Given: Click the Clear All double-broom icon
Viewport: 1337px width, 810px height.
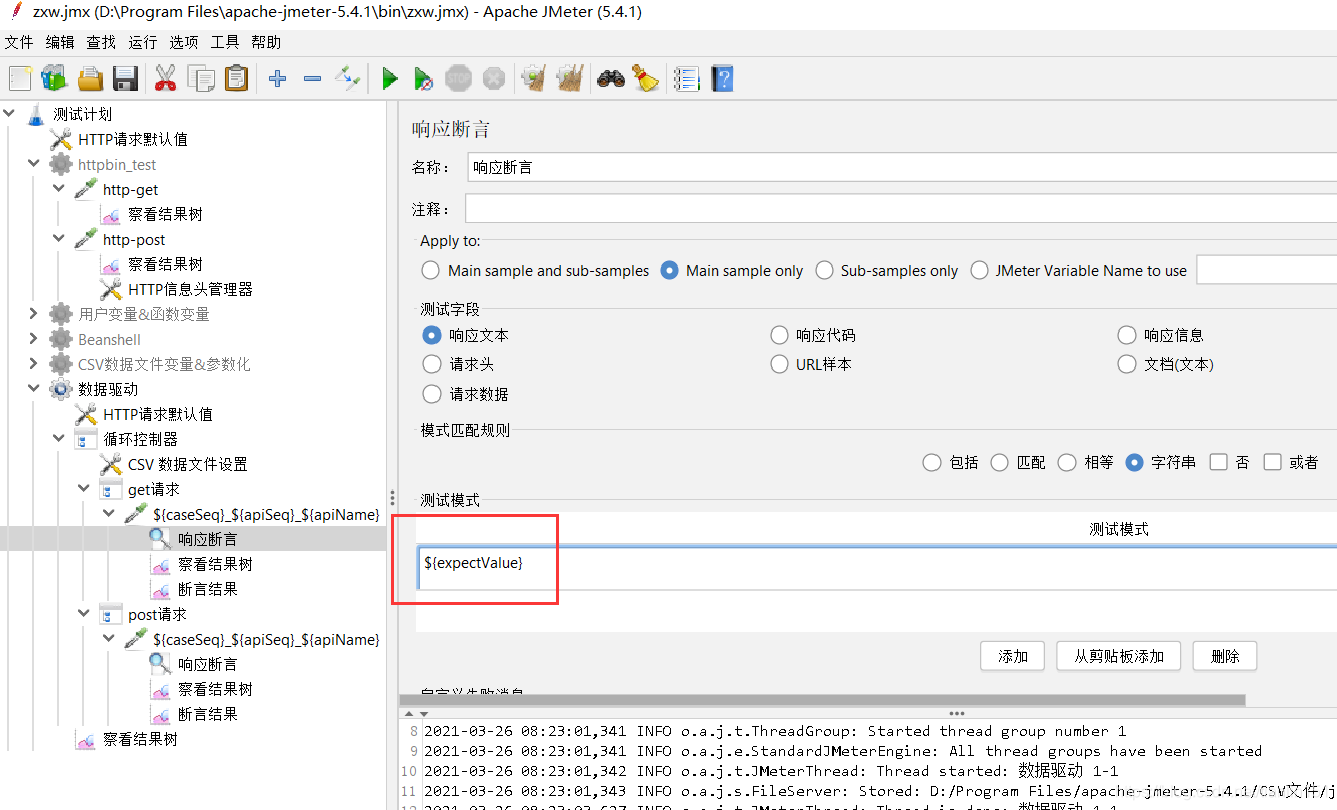Looking at the screenshot, I should point(569,78).
